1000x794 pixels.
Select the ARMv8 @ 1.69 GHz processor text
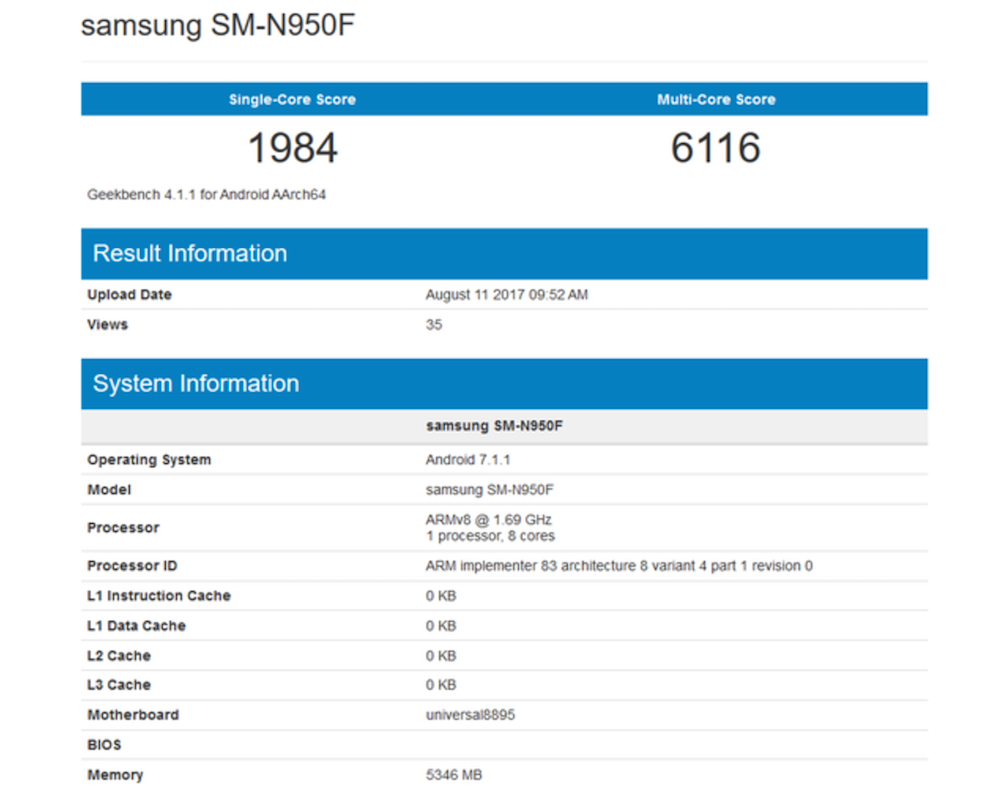(489, 520)
